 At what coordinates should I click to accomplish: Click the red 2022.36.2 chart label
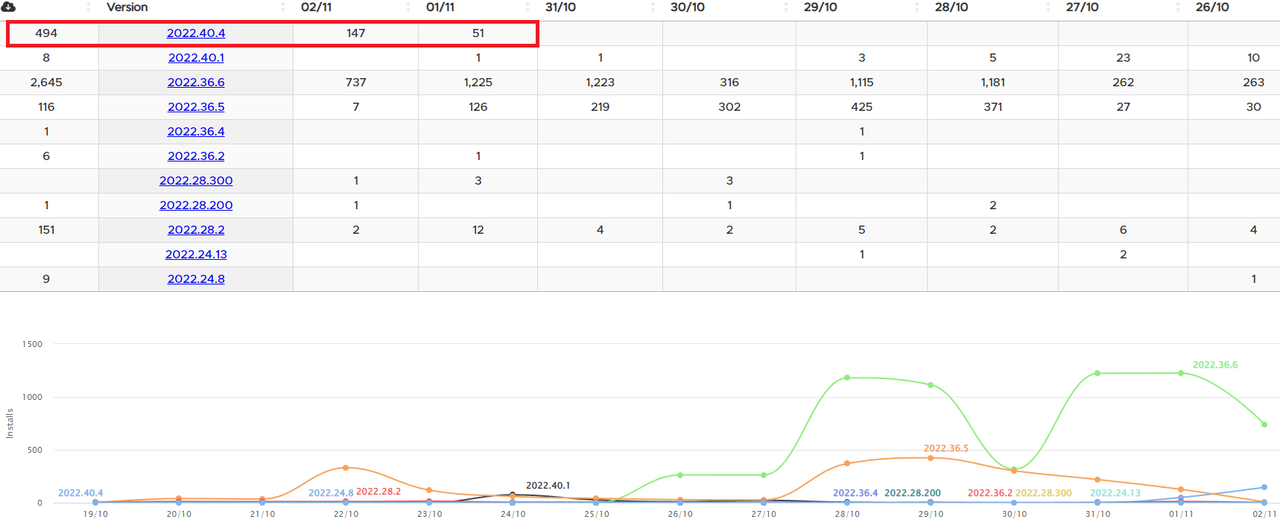[x=990, y=492]
